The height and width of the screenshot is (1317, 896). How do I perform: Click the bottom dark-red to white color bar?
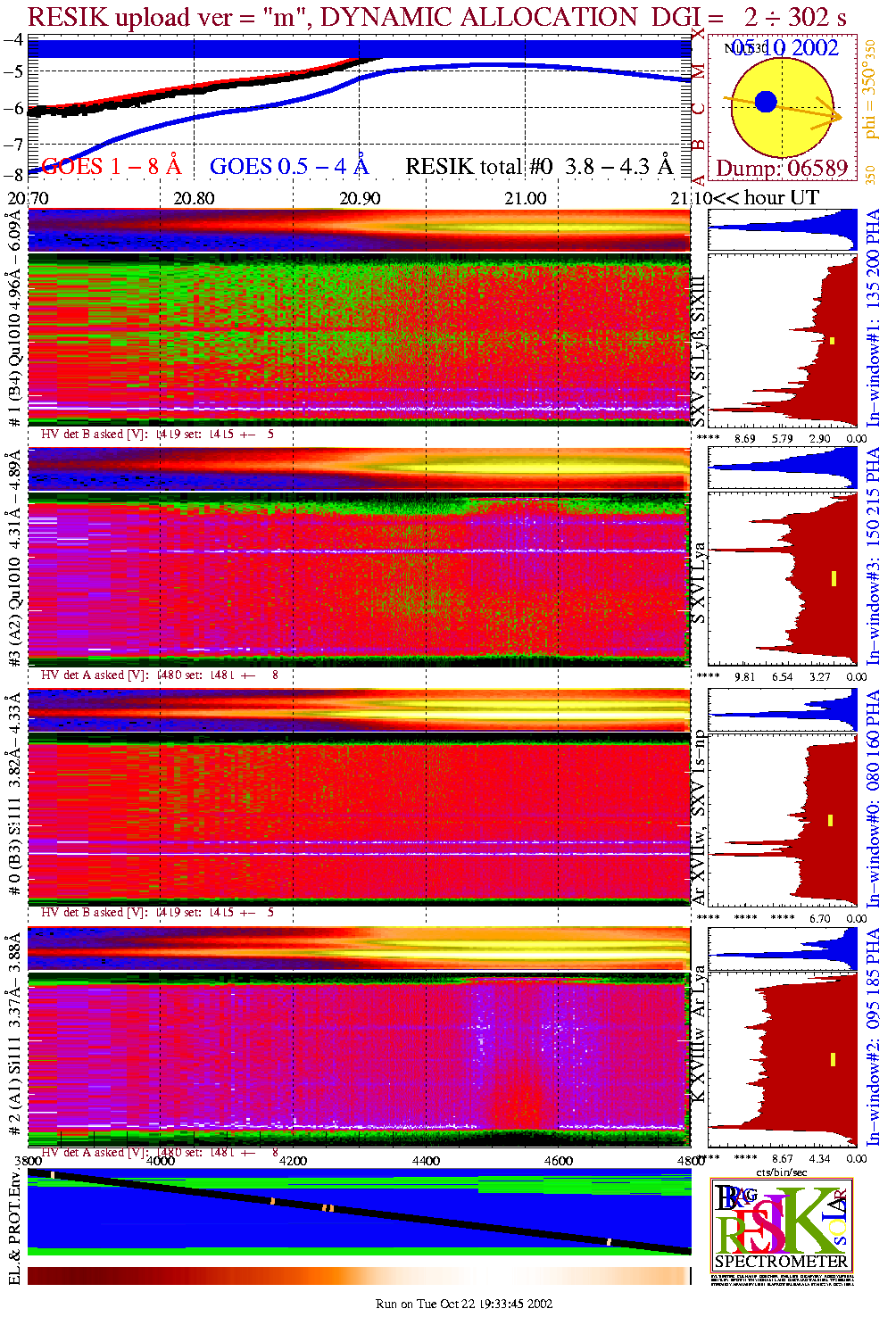click(359, 1276)
